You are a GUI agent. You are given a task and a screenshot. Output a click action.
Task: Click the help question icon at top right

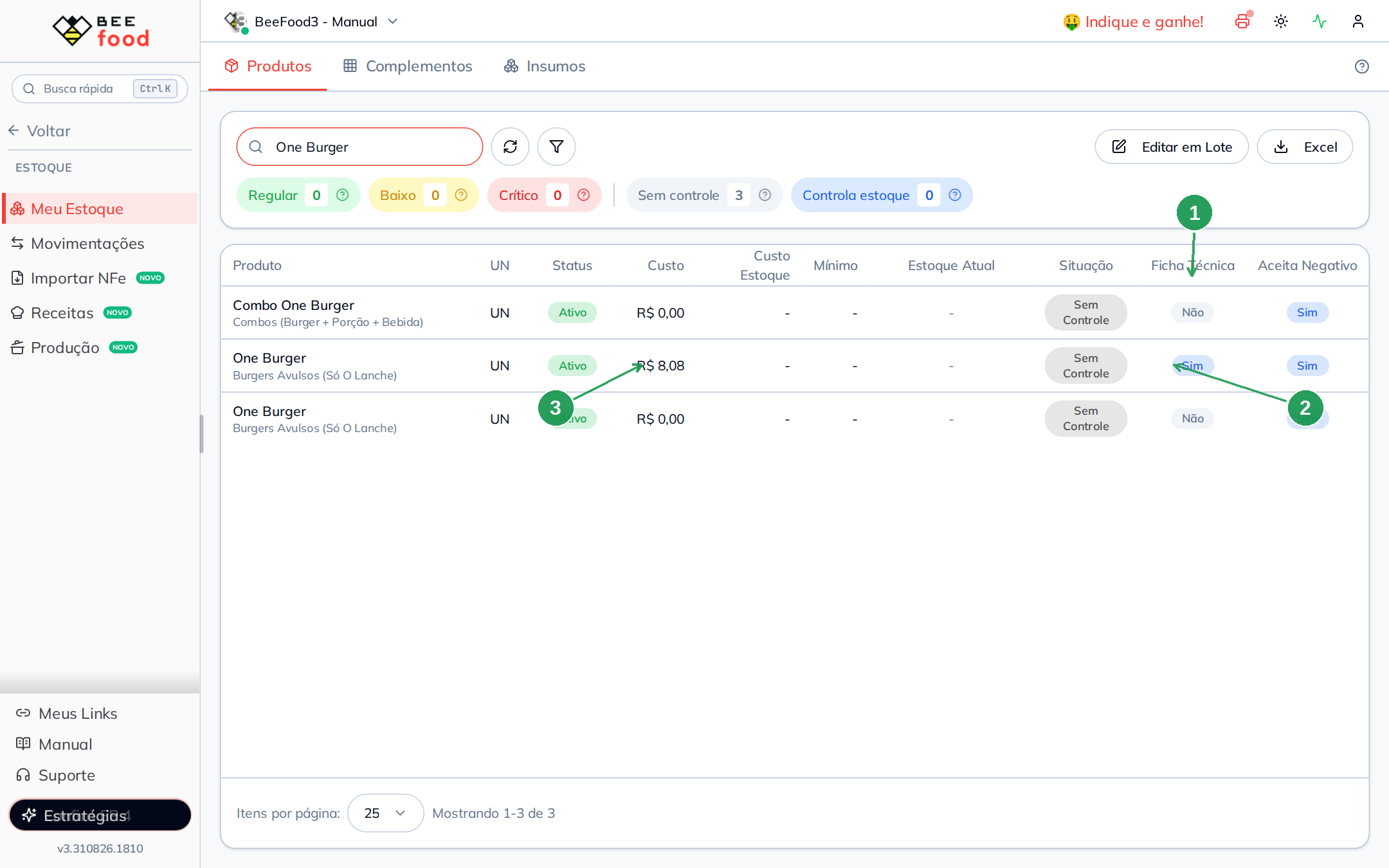[x=1362, y=66]
